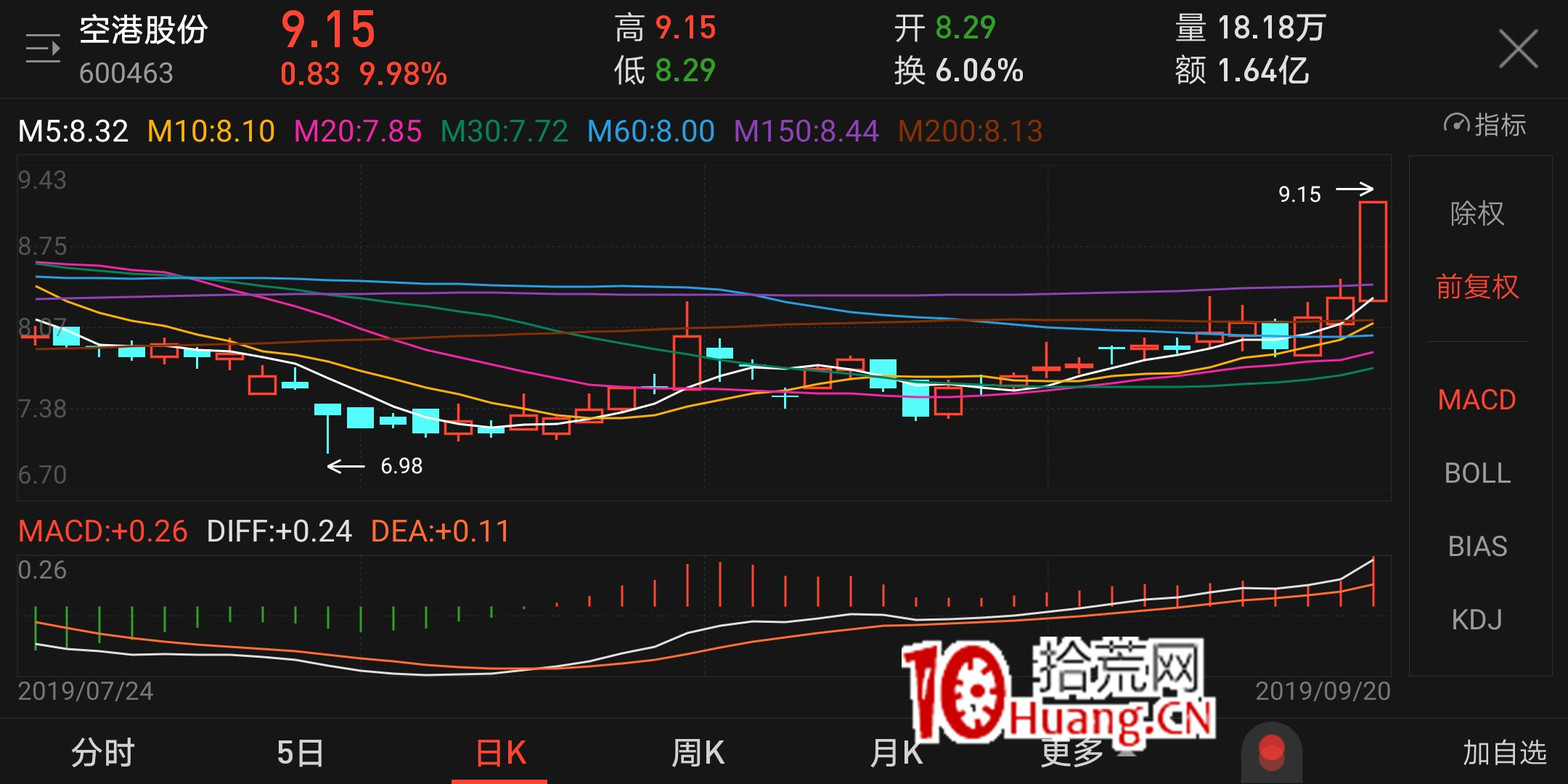Tap the stock name 空港股份
The width and height of the screenshot is (1568, 784).
(x=142, y=29)
